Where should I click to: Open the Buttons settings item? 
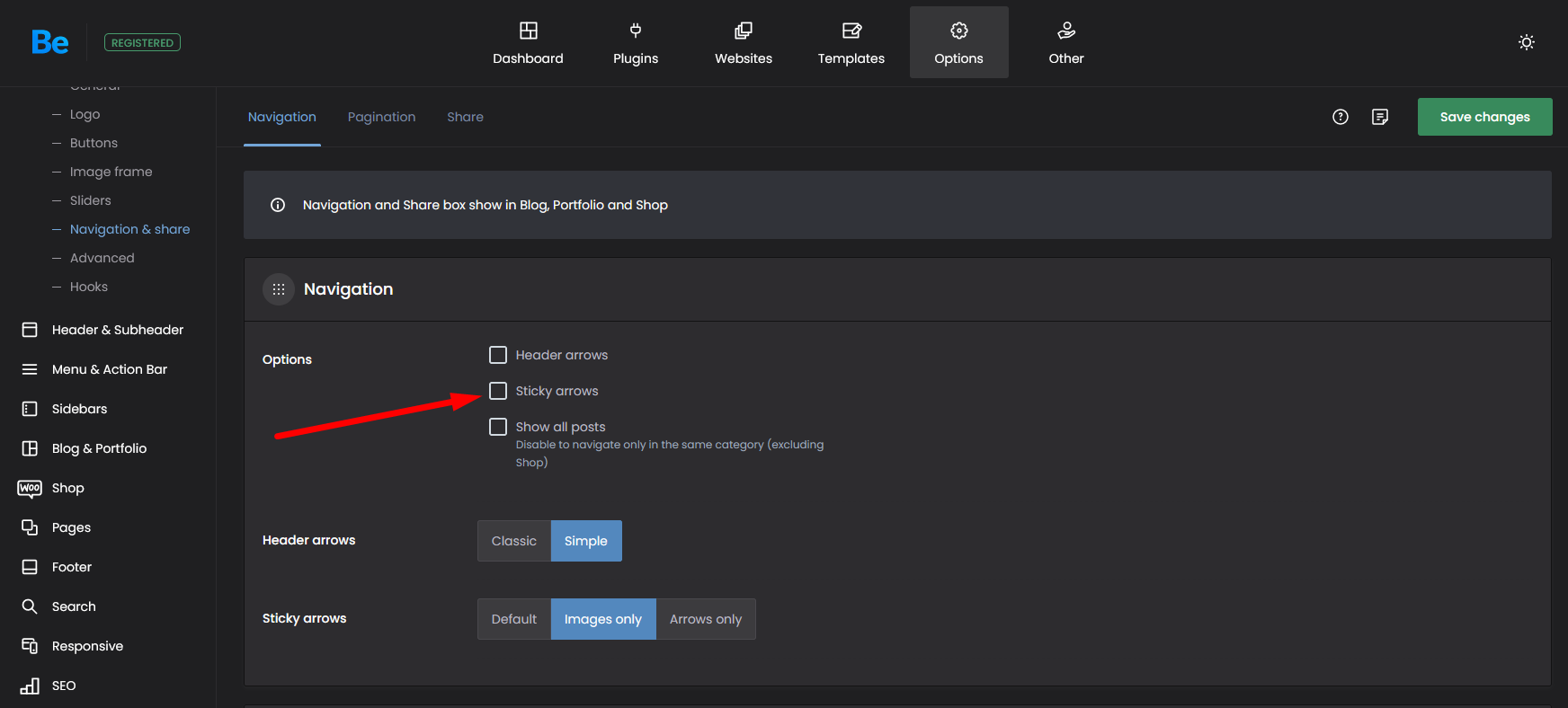pyautogui.click(x=94, y=143)
